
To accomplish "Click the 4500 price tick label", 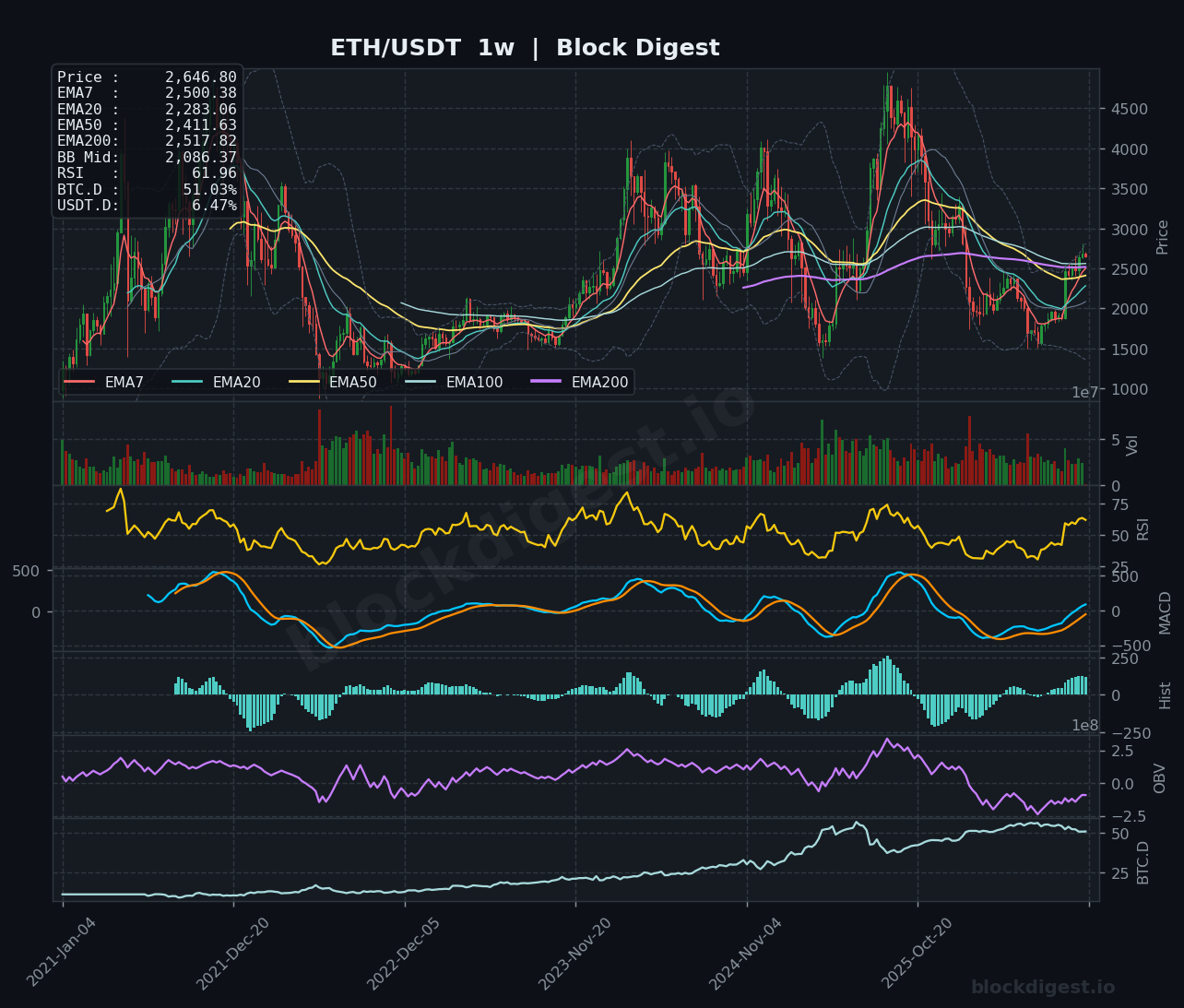I will pos(1129,109).
